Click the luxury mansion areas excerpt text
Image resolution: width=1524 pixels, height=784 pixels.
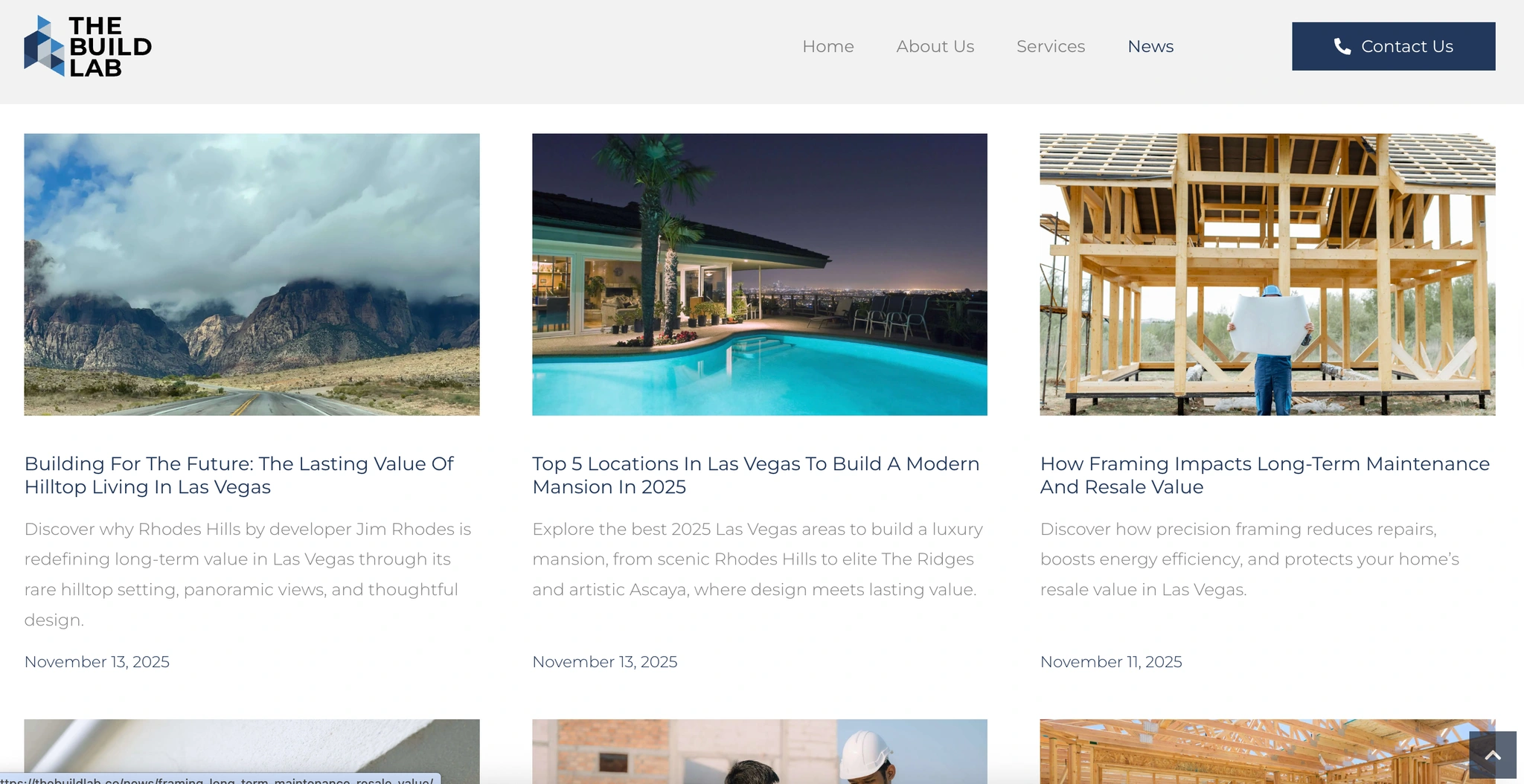pos(758,559)
